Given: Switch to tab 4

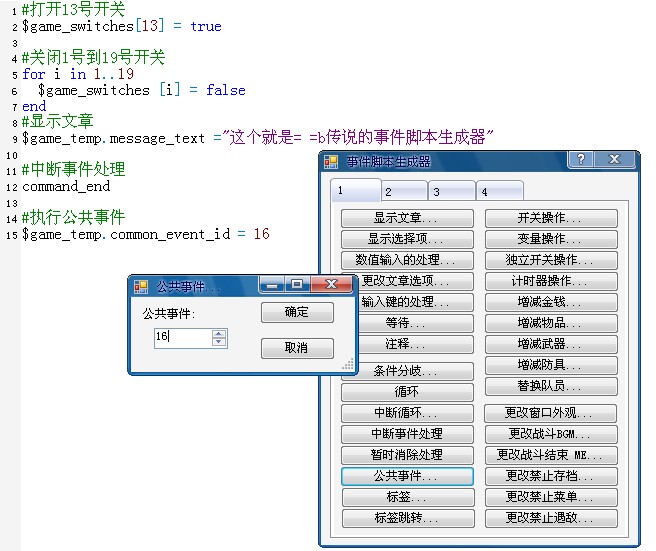Looking at the screenshot, I should pyautogui.click(x=500, y=192).
